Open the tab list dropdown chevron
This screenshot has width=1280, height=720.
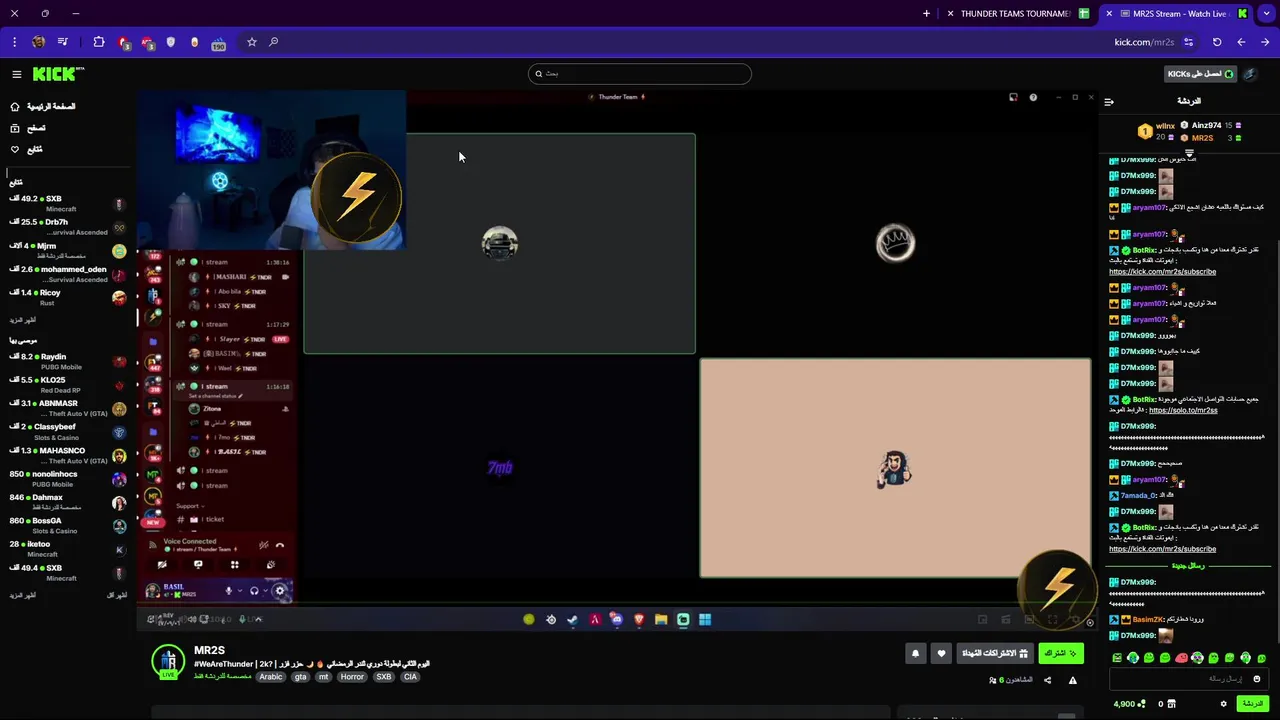click(1266, 14)
